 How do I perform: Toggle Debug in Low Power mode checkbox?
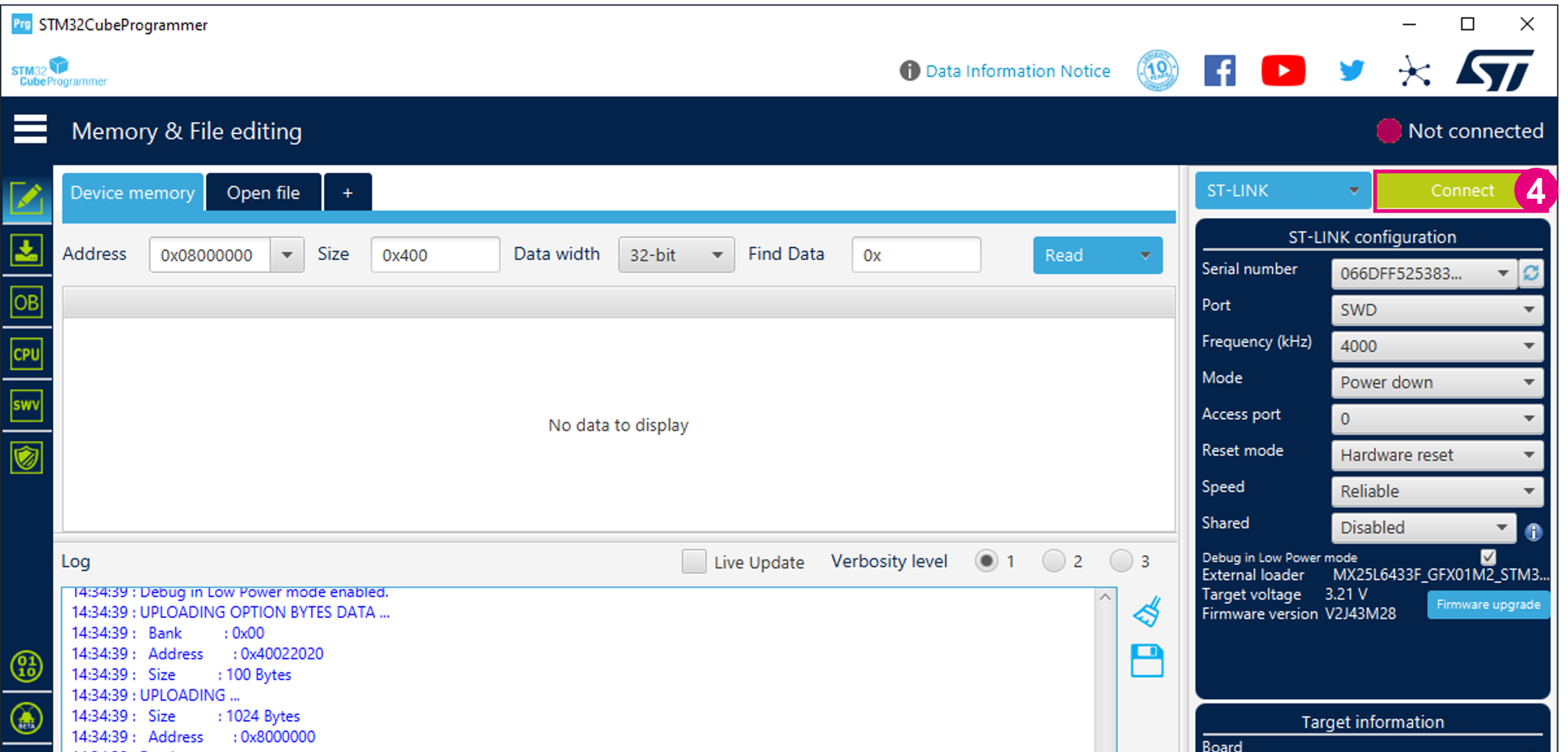tap(1488, 556)
